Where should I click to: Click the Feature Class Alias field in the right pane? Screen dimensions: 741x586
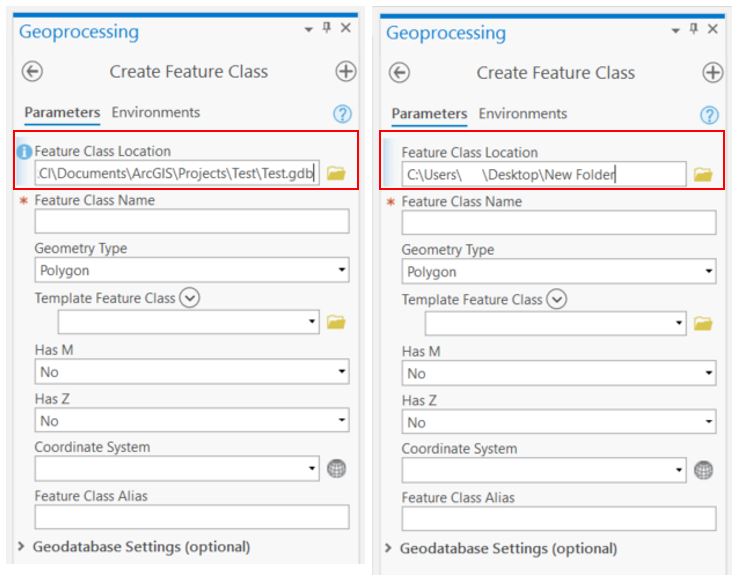[x=558, y=518]
